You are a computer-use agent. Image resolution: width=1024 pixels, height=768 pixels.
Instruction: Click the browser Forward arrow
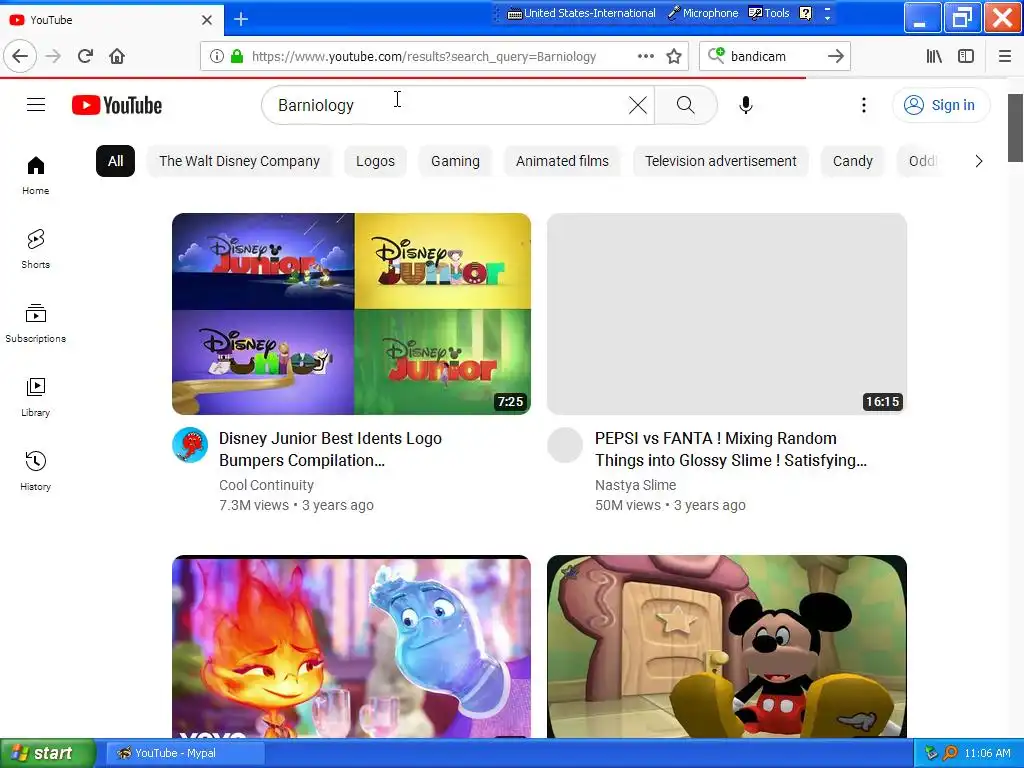[53, 56]
